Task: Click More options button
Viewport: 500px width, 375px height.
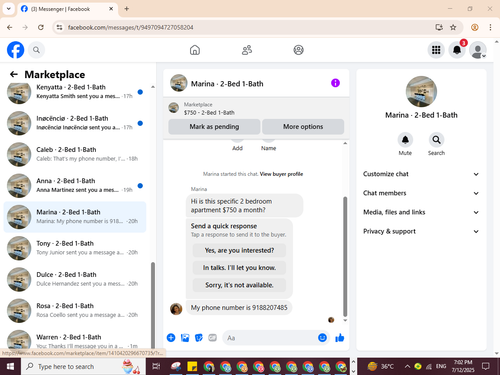Action: click(x=303, y=127)
